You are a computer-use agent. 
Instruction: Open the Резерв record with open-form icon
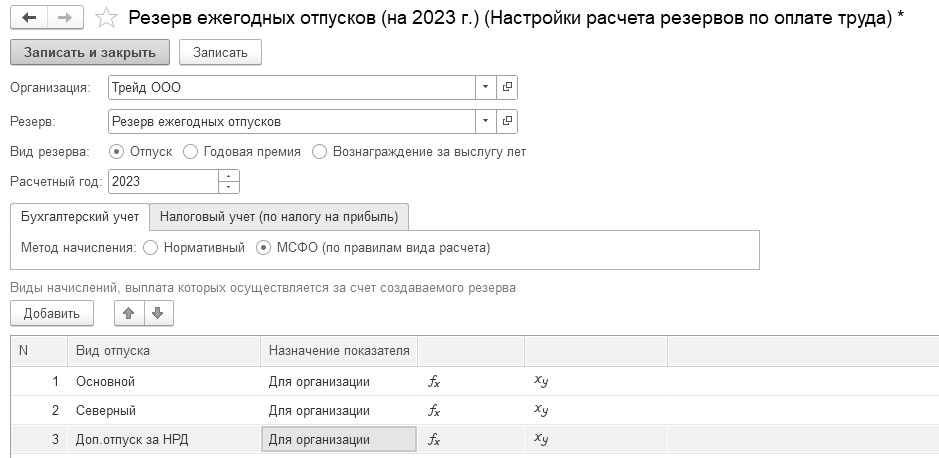tap(507, 122)
